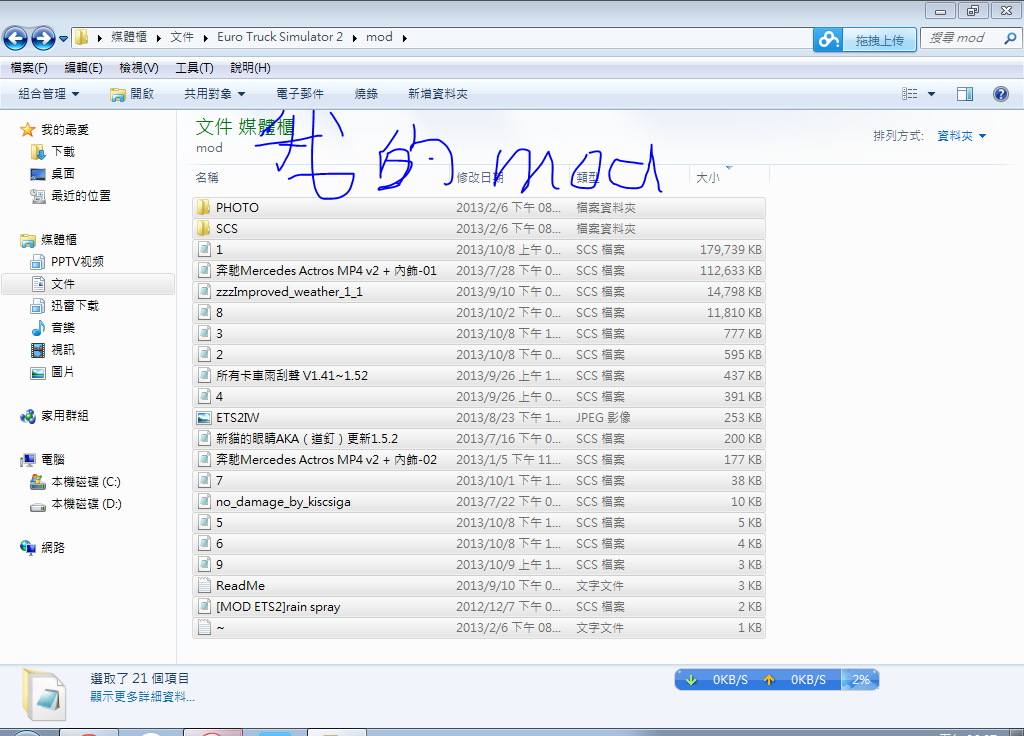
Task: Click the 顯示更多詳細資料 link
Action: click(142, 697)
